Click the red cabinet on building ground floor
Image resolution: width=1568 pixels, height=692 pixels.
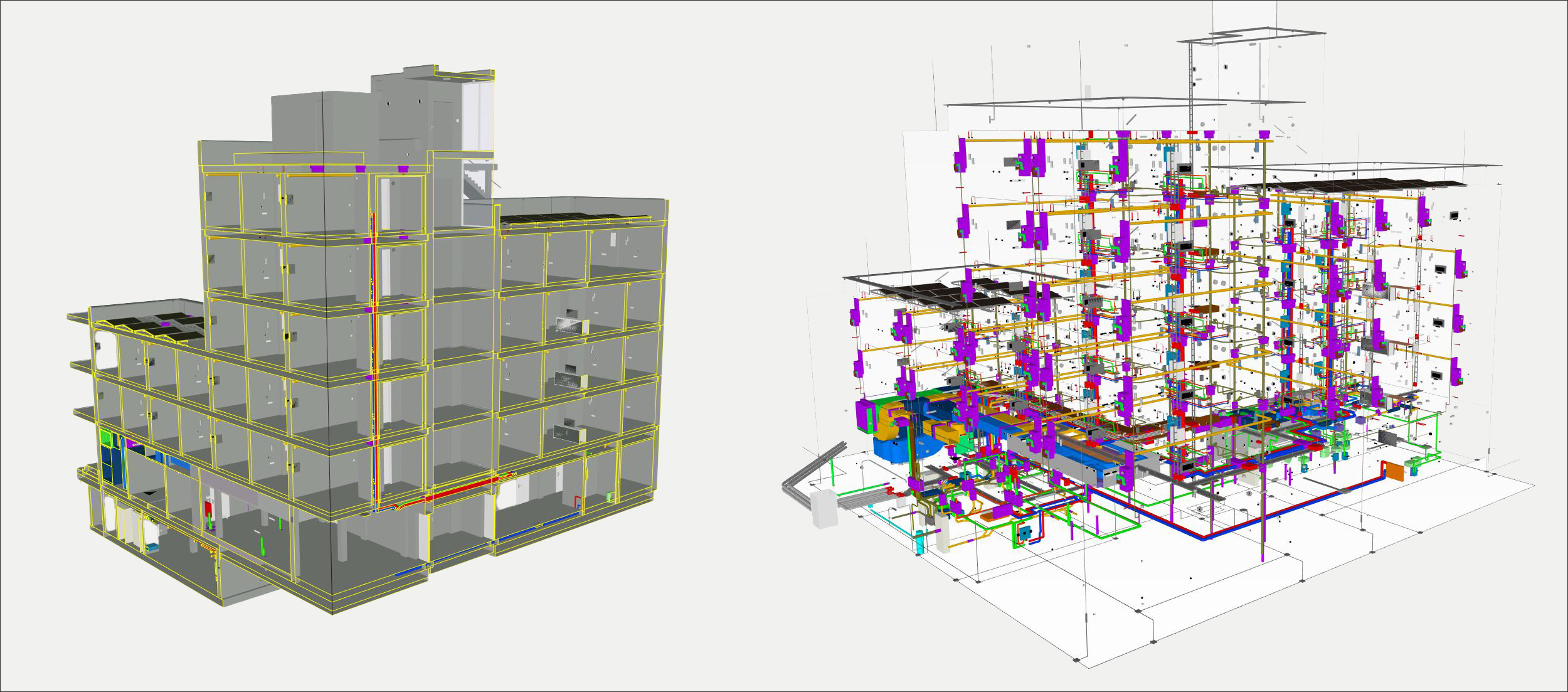pos(209,507)
